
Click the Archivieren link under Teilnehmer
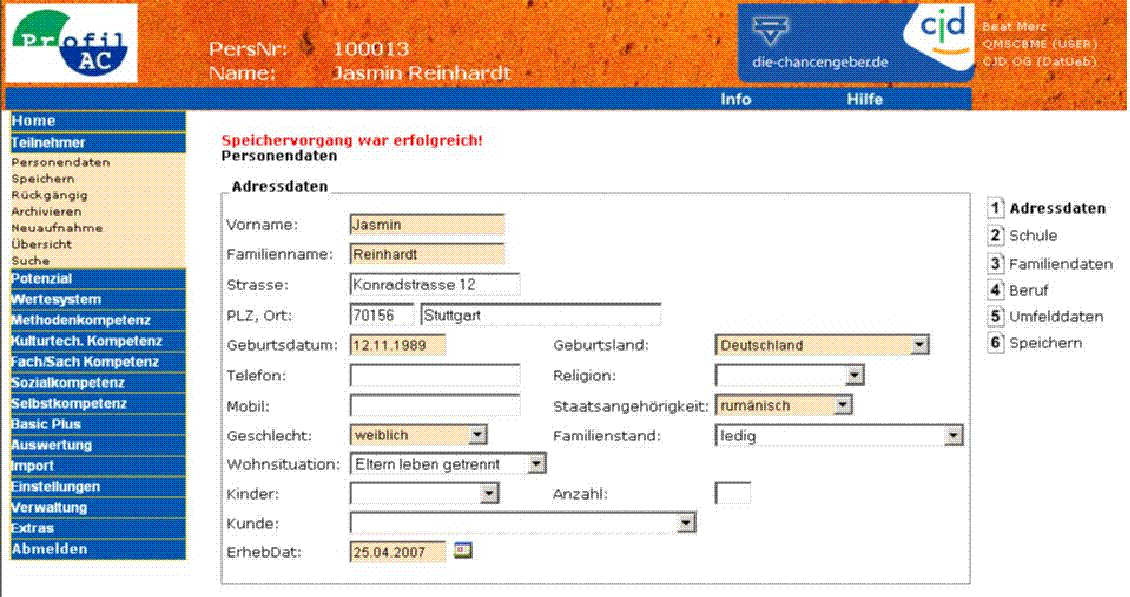tap(47, 212)
